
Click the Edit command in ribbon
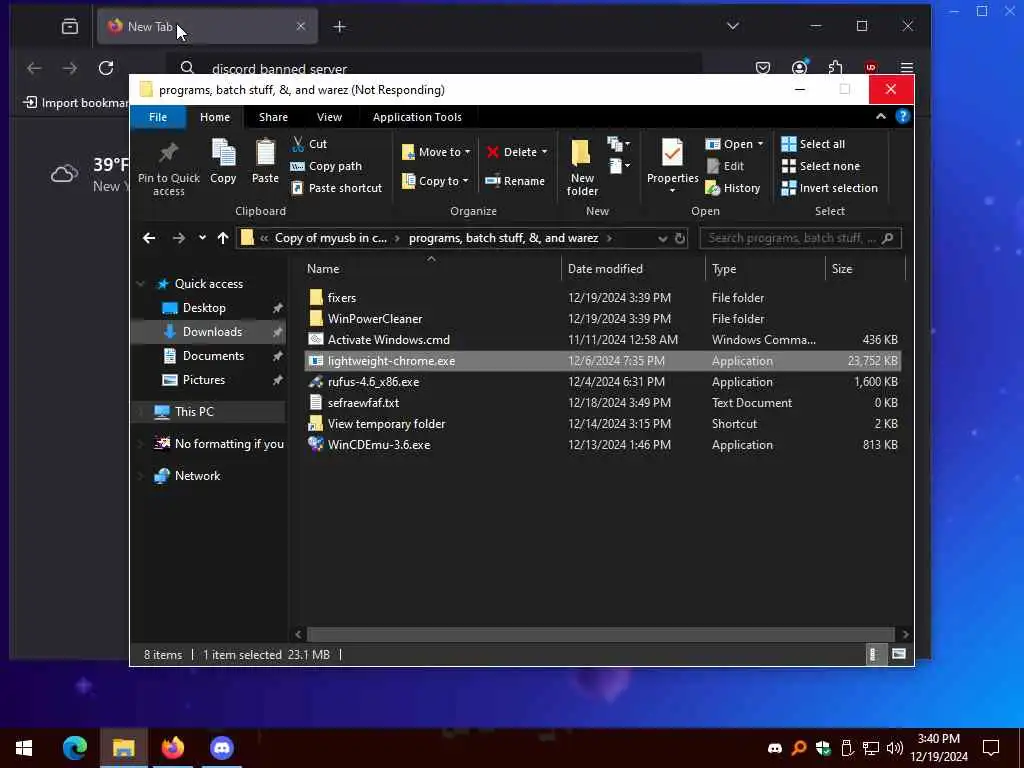coord(725,166)
